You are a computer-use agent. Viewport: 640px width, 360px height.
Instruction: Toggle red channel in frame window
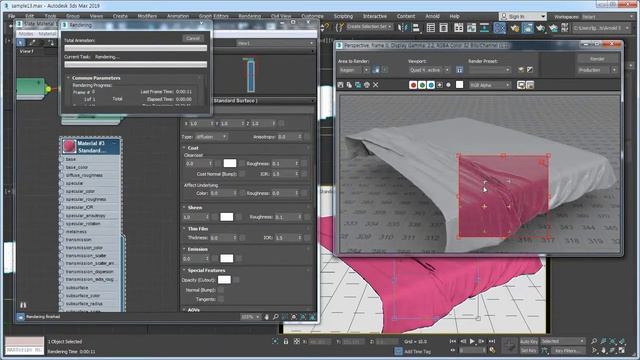click(413, 85)
